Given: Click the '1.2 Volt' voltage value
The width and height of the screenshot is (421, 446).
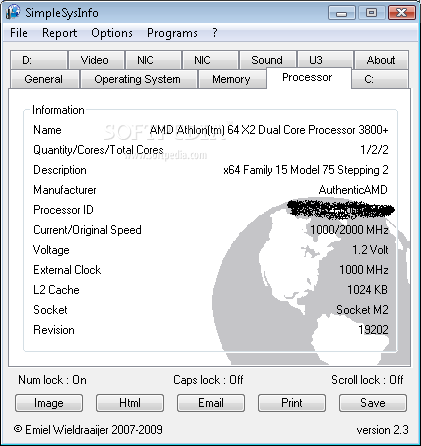Looking at the screenshot, I should pyautogui.click(x=370, y=250).
